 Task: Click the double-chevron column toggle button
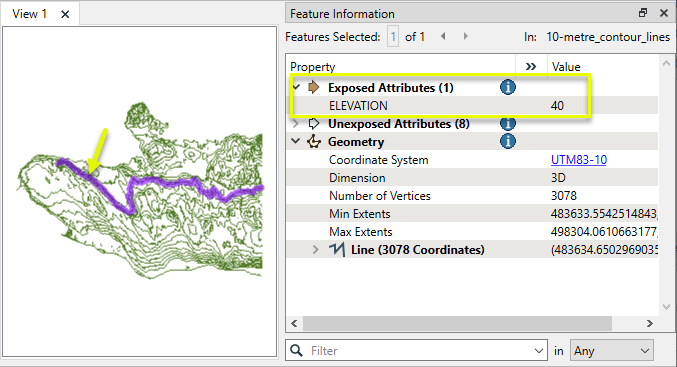click(x=531, y=66)
